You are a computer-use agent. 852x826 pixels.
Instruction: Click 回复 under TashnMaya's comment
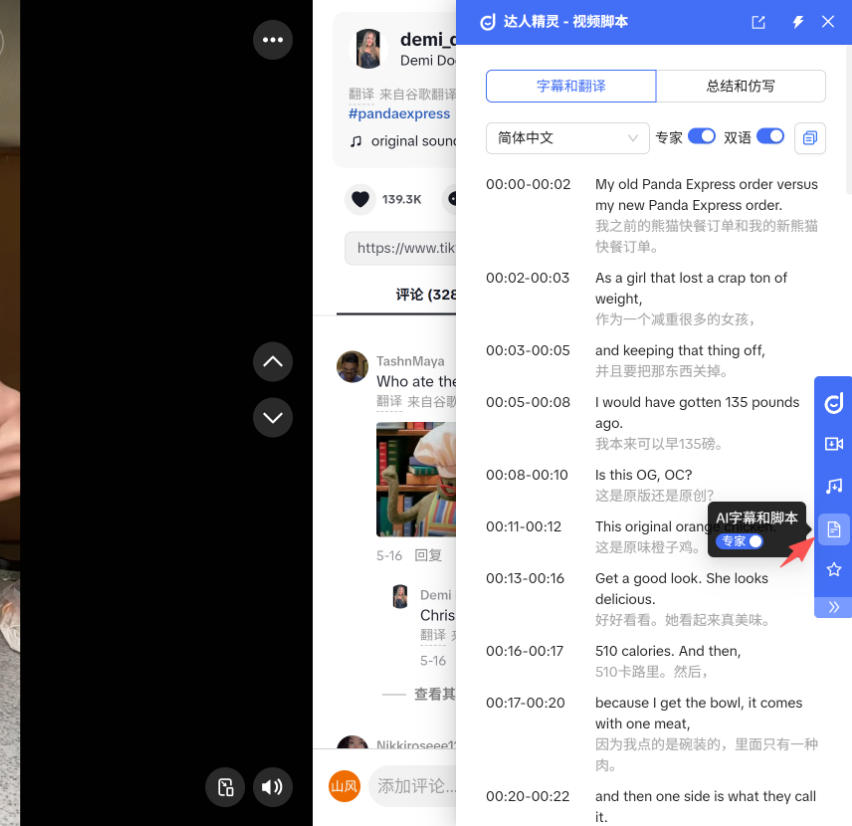click(428, 555)
